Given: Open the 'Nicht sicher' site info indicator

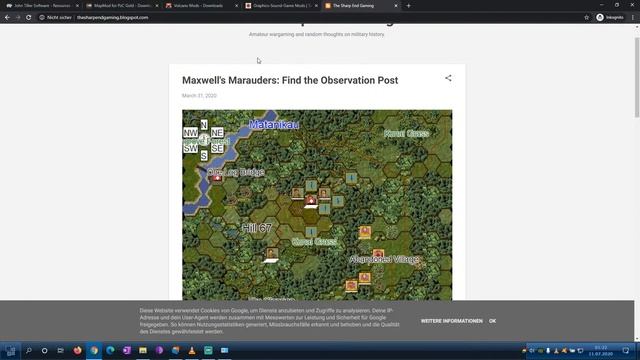Looking at the screenshot, I should pyautogui.click(x=55, y=18).
